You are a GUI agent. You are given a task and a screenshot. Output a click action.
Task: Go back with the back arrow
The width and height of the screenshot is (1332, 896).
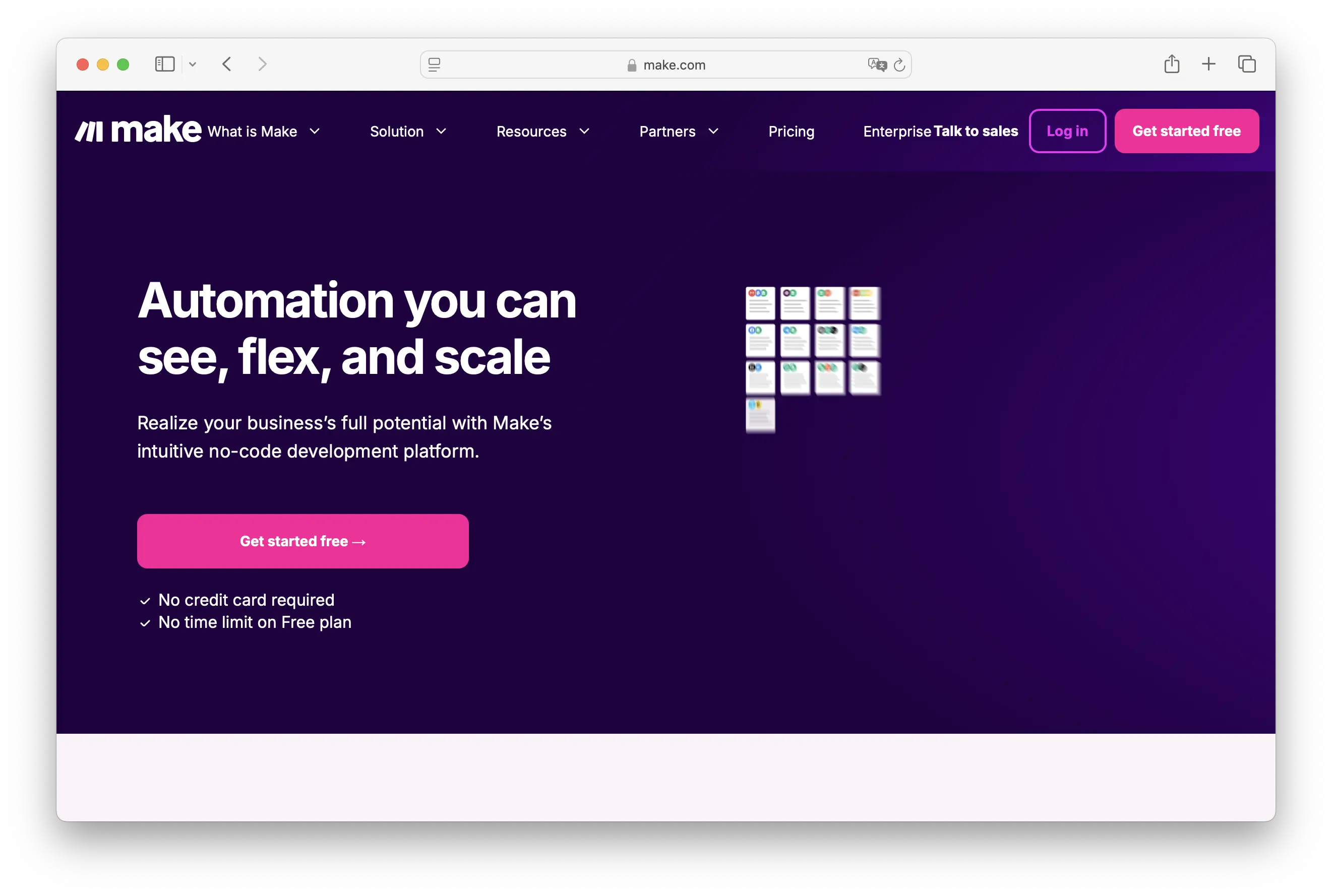pyautogui.click(x=227, y=64)
